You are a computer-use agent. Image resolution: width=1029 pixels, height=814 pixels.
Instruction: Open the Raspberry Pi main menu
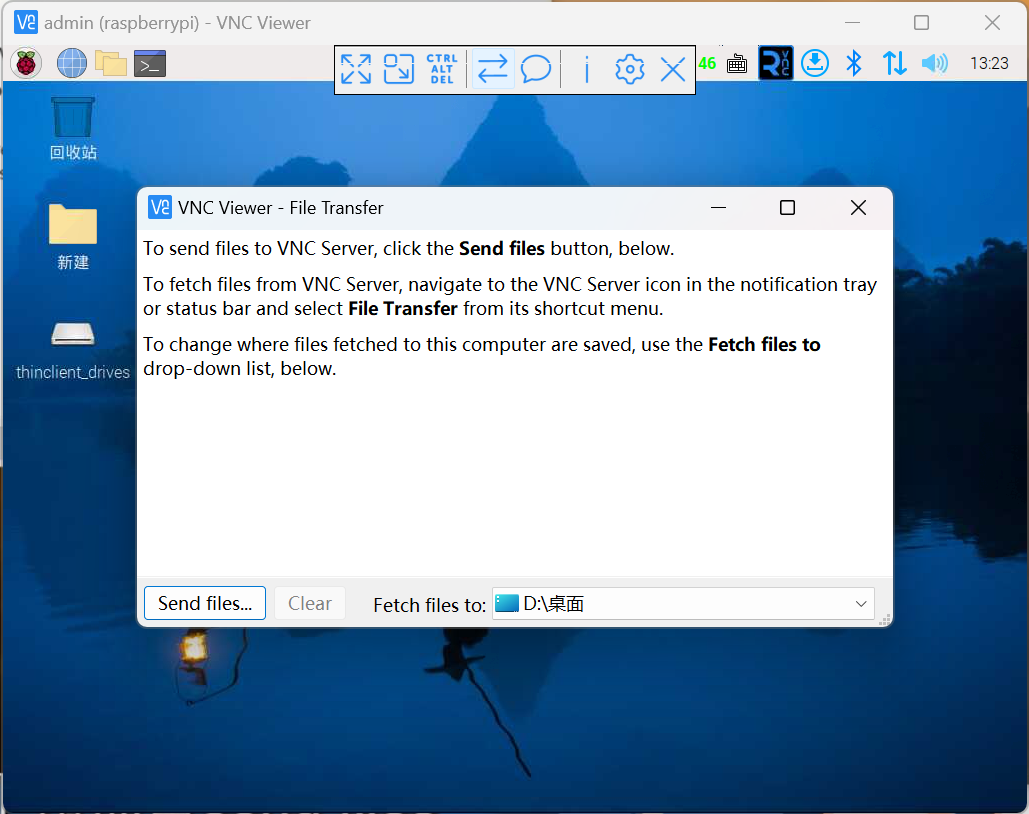26,64
